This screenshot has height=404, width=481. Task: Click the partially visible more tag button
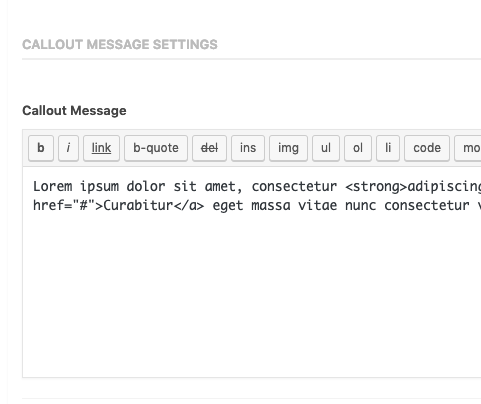point(468,148)
